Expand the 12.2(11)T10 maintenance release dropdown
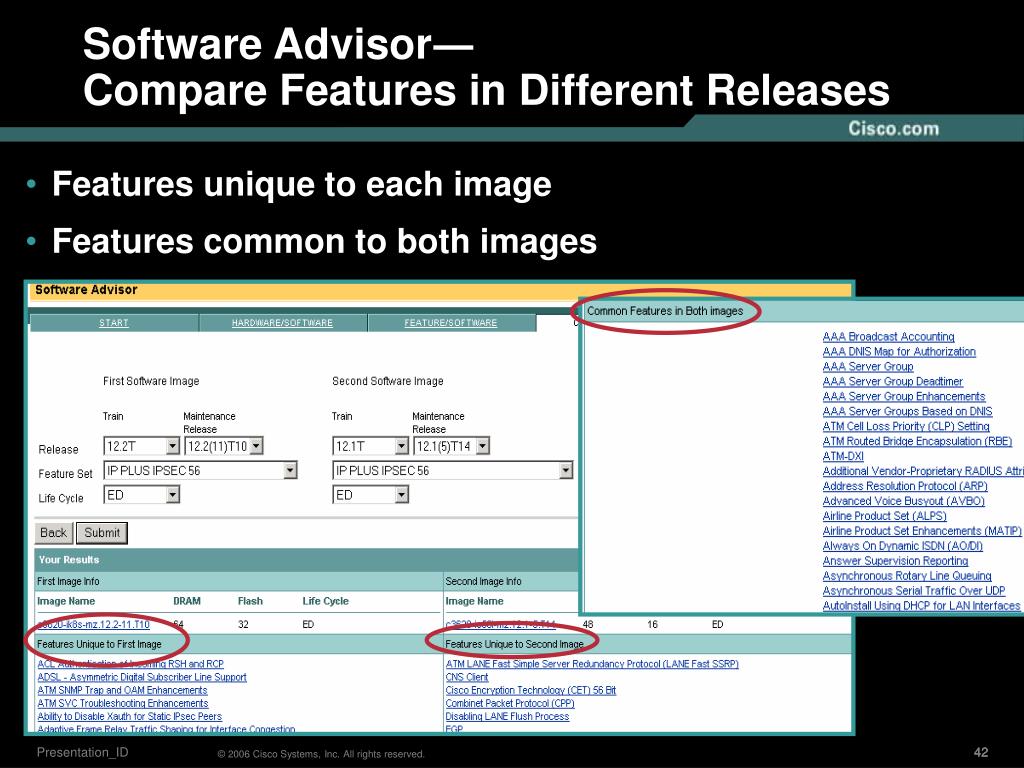1024x768 pixels. click(x=223, y=446)
